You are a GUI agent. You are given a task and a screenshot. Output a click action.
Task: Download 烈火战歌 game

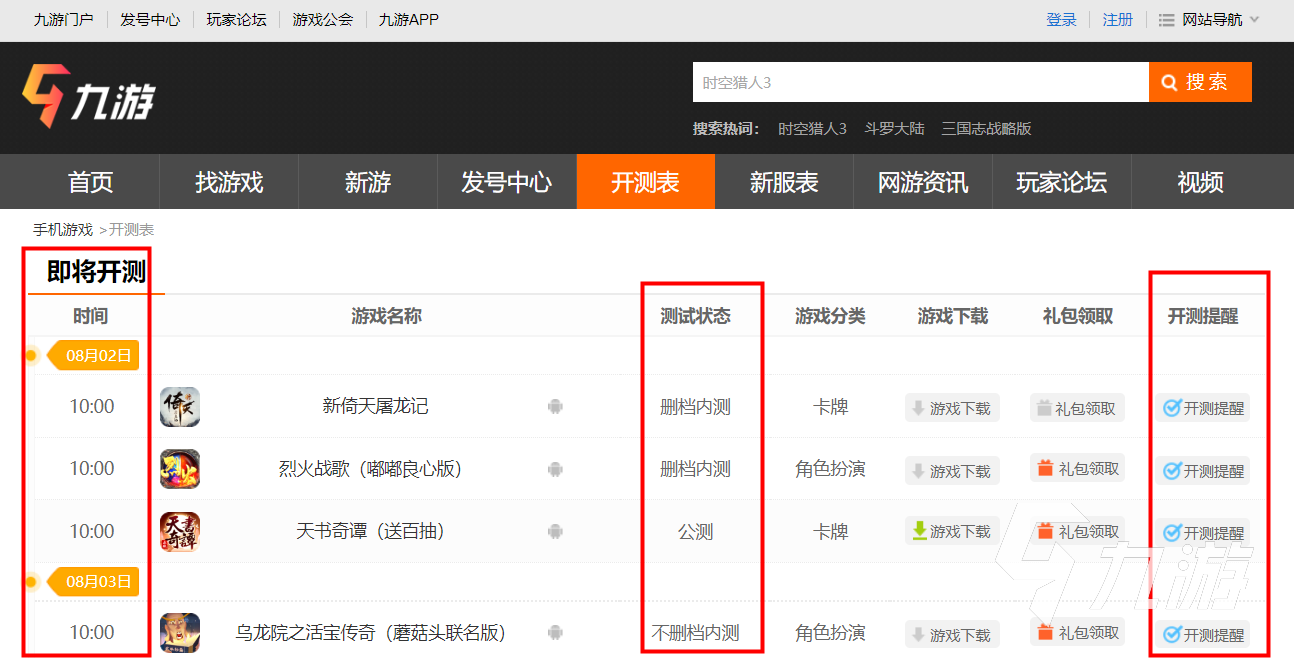[952, 470]
